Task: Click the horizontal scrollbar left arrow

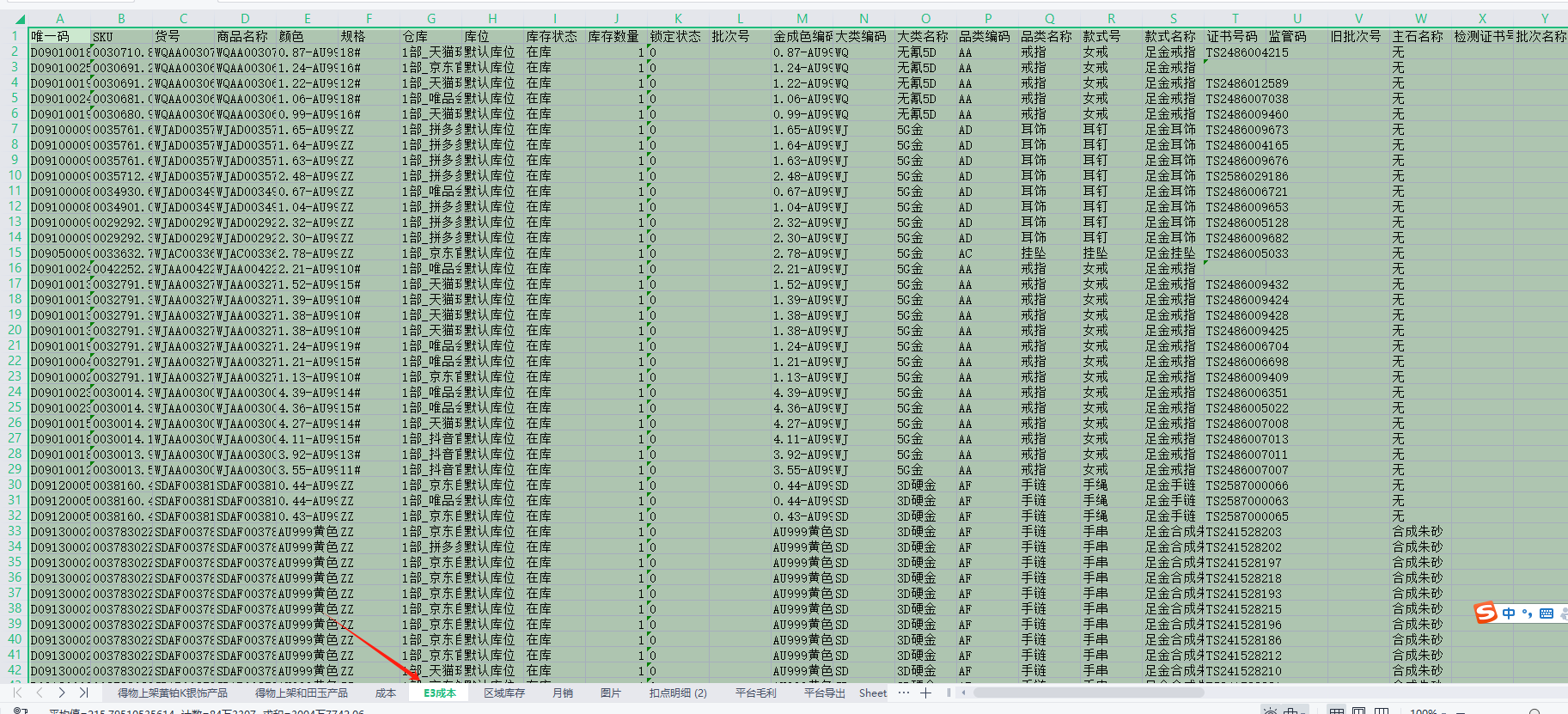Action: pos(964,693)
